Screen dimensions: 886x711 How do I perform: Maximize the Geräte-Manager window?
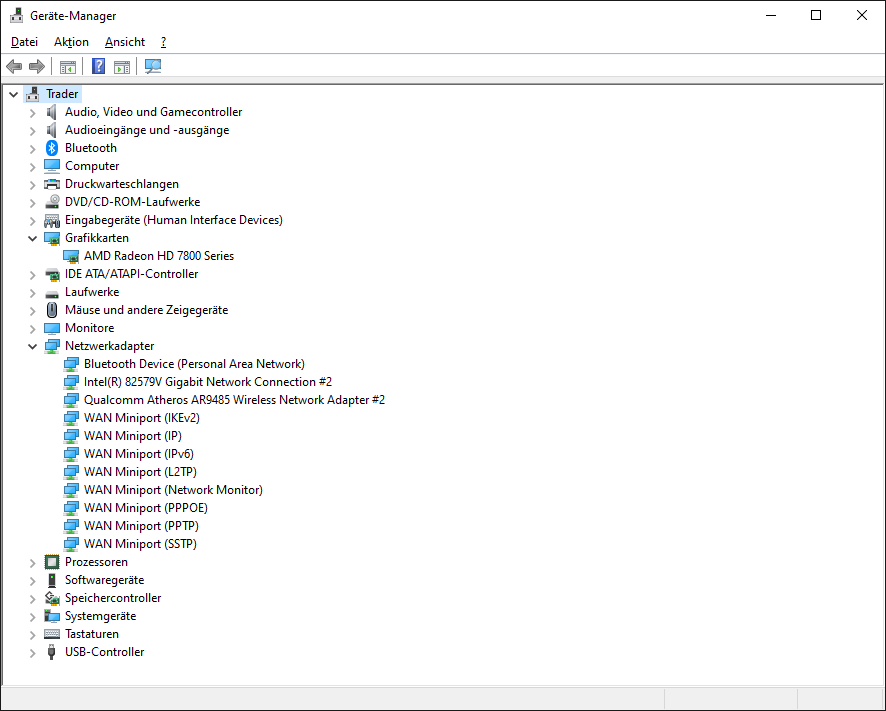(x=816, y=15)
